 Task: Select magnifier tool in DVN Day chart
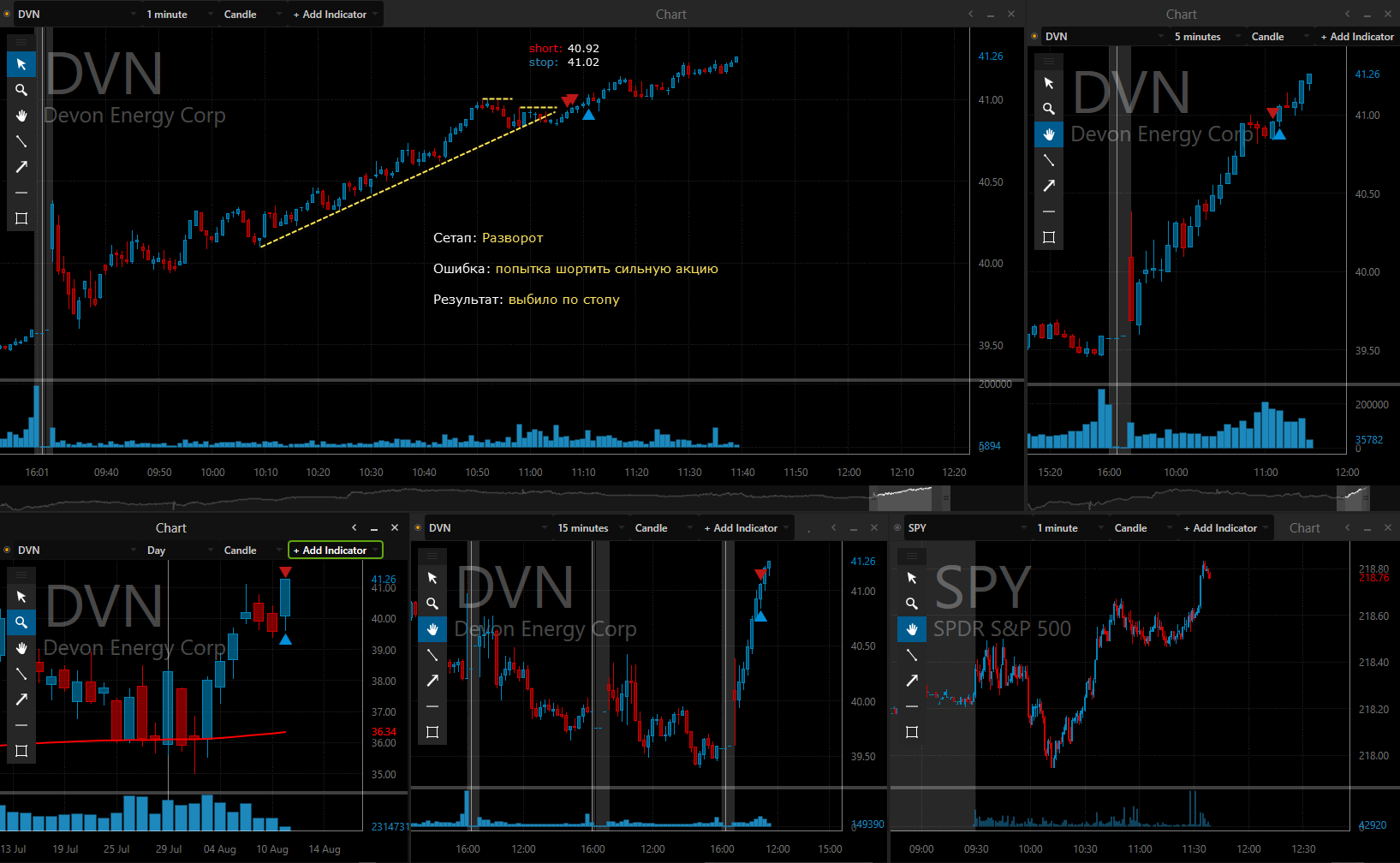pyautogui.click(x=21, y=622)
